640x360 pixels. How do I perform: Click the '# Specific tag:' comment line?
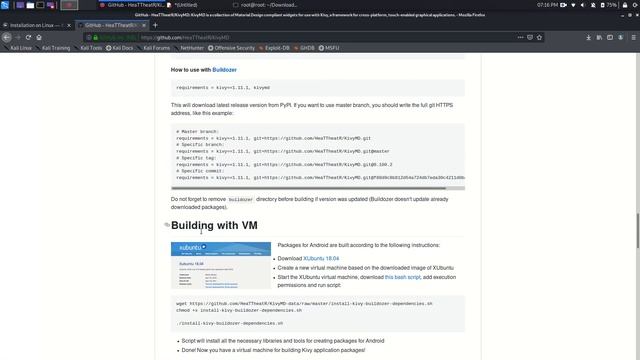pos(196,158)
